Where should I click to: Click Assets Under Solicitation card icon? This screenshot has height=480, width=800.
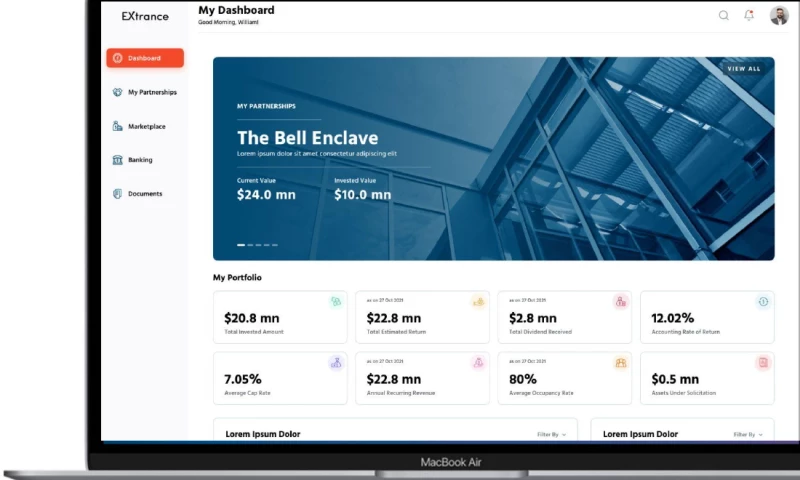(x=763, y=363)
